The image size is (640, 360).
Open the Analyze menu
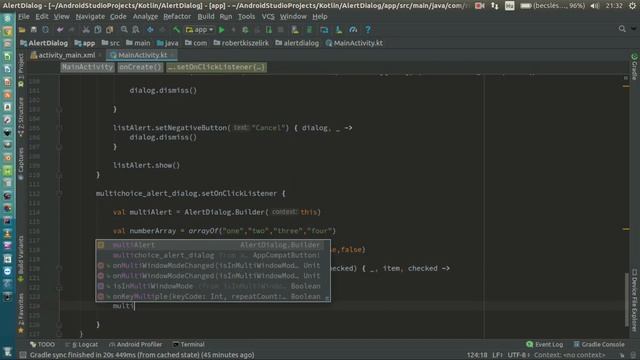tap(145, 17)
